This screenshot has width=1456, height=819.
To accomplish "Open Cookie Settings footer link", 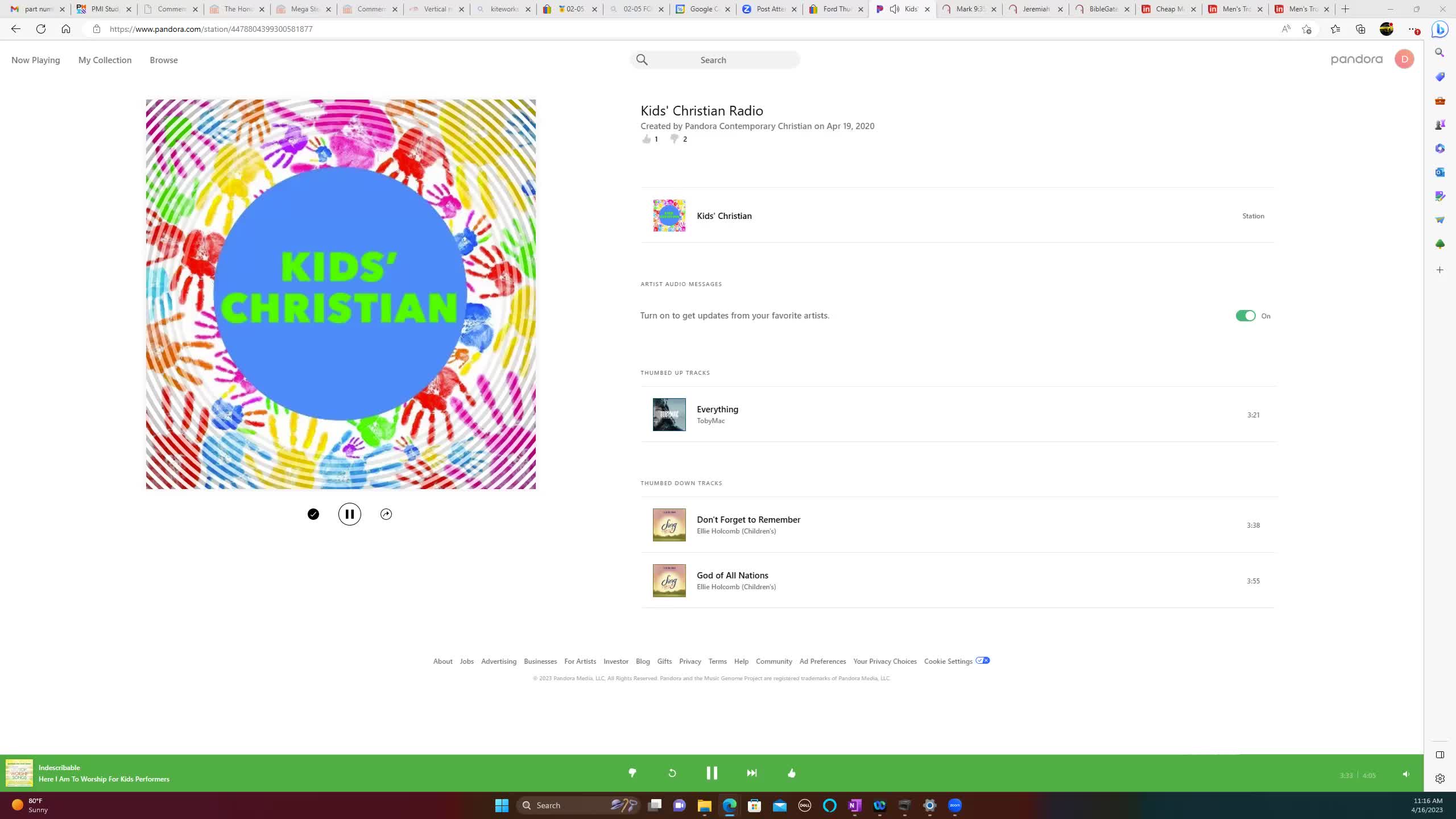I will 948,661.
